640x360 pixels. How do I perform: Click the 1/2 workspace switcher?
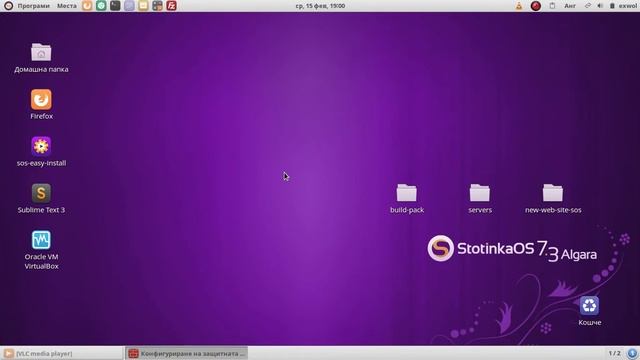[x=615, y=353]
